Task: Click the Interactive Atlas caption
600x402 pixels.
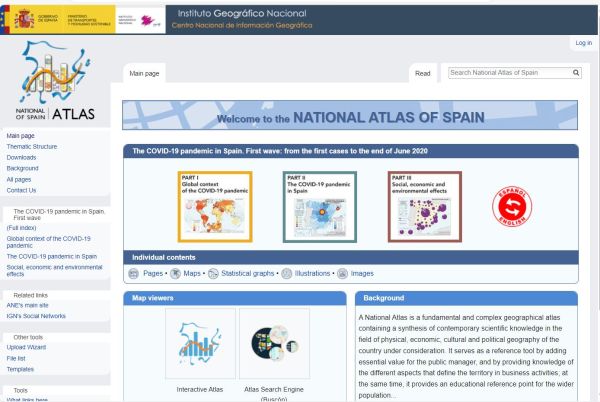Action: (x=200, y=389)
